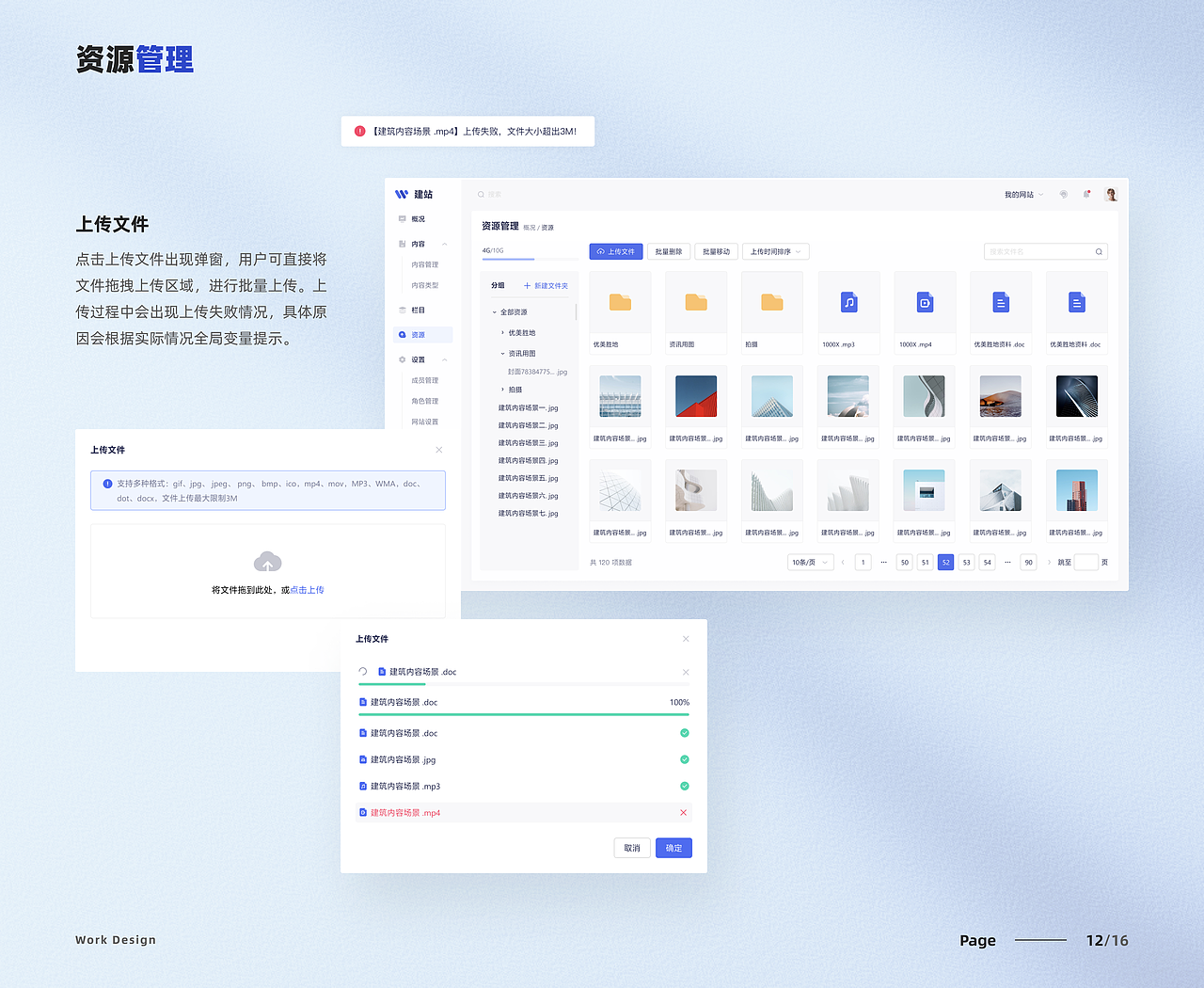The width and height of the screenshot is (1204, 988).
Task: Click the 建站 W logo icon
Action: (401, 194)
